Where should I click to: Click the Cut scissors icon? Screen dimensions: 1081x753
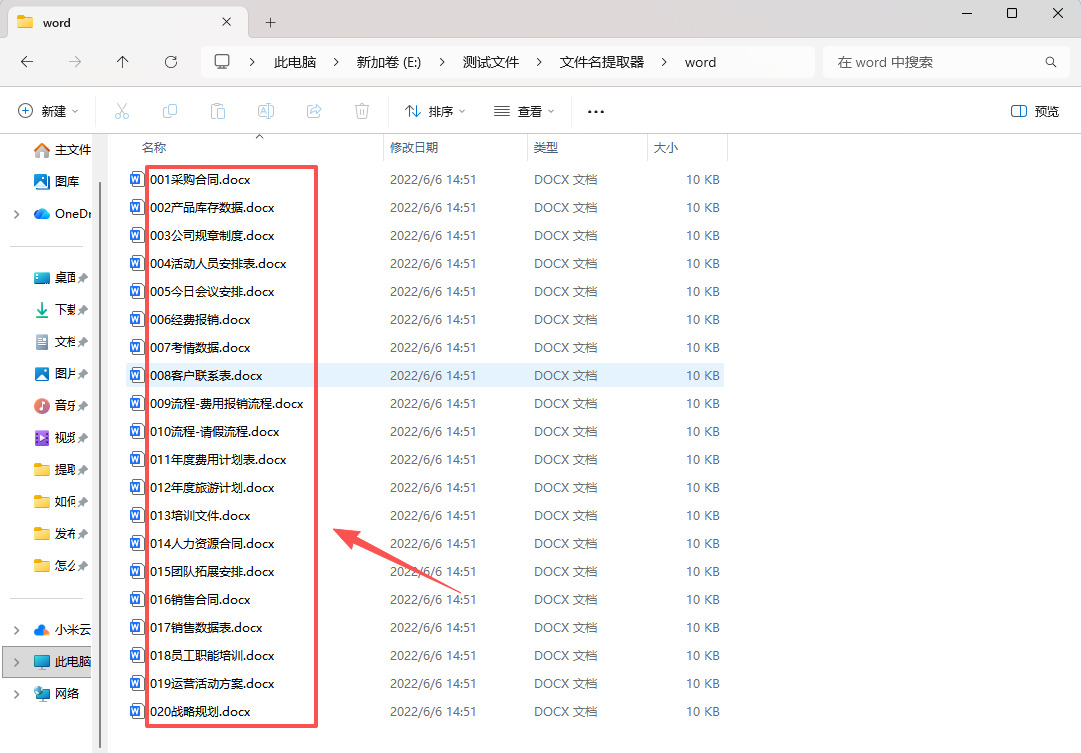(x=122, y=111)
